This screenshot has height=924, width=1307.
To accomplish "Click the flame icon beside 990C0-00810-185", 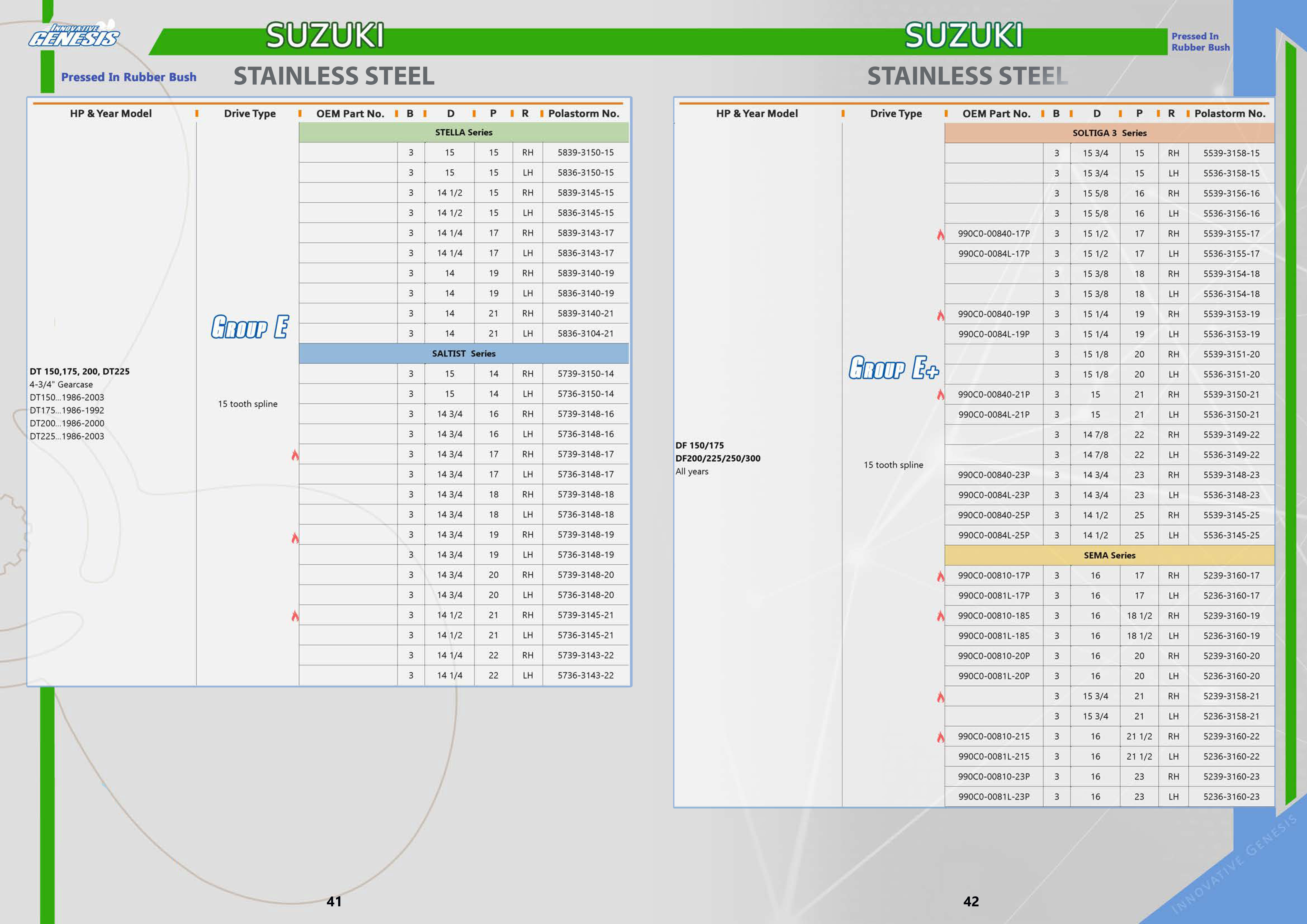I will pos(940,616).
